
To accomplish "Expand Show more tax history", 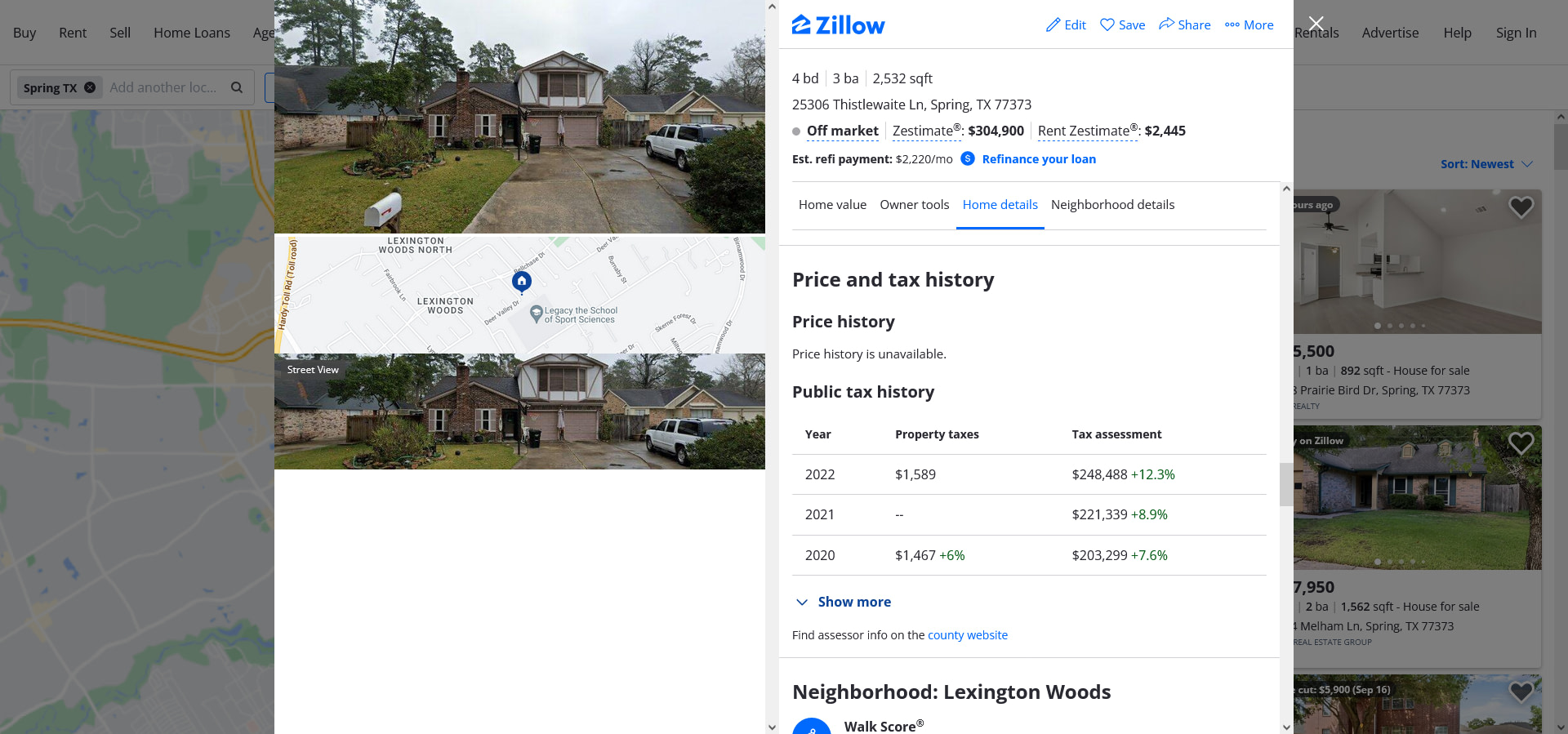I will pyautogui.click(x=844, y=602).
